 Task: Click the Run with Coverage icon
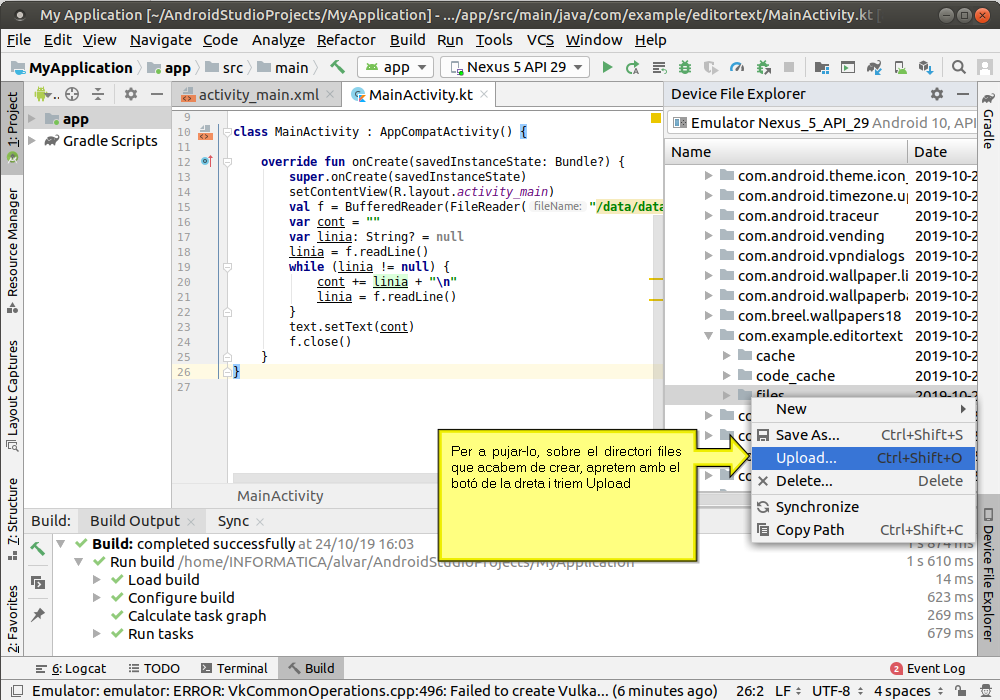710,67
